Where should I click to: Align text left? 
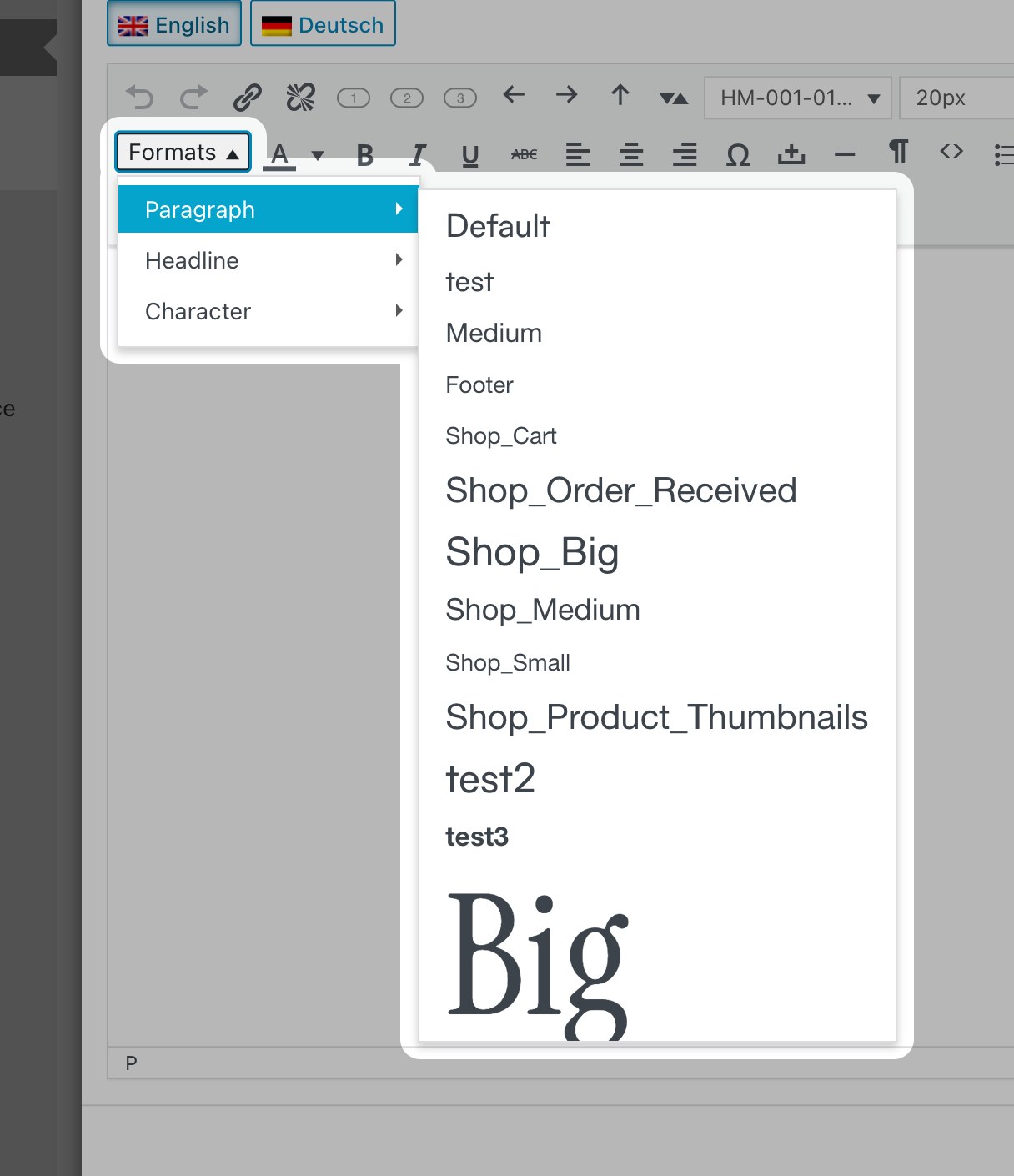pos(577,155)
